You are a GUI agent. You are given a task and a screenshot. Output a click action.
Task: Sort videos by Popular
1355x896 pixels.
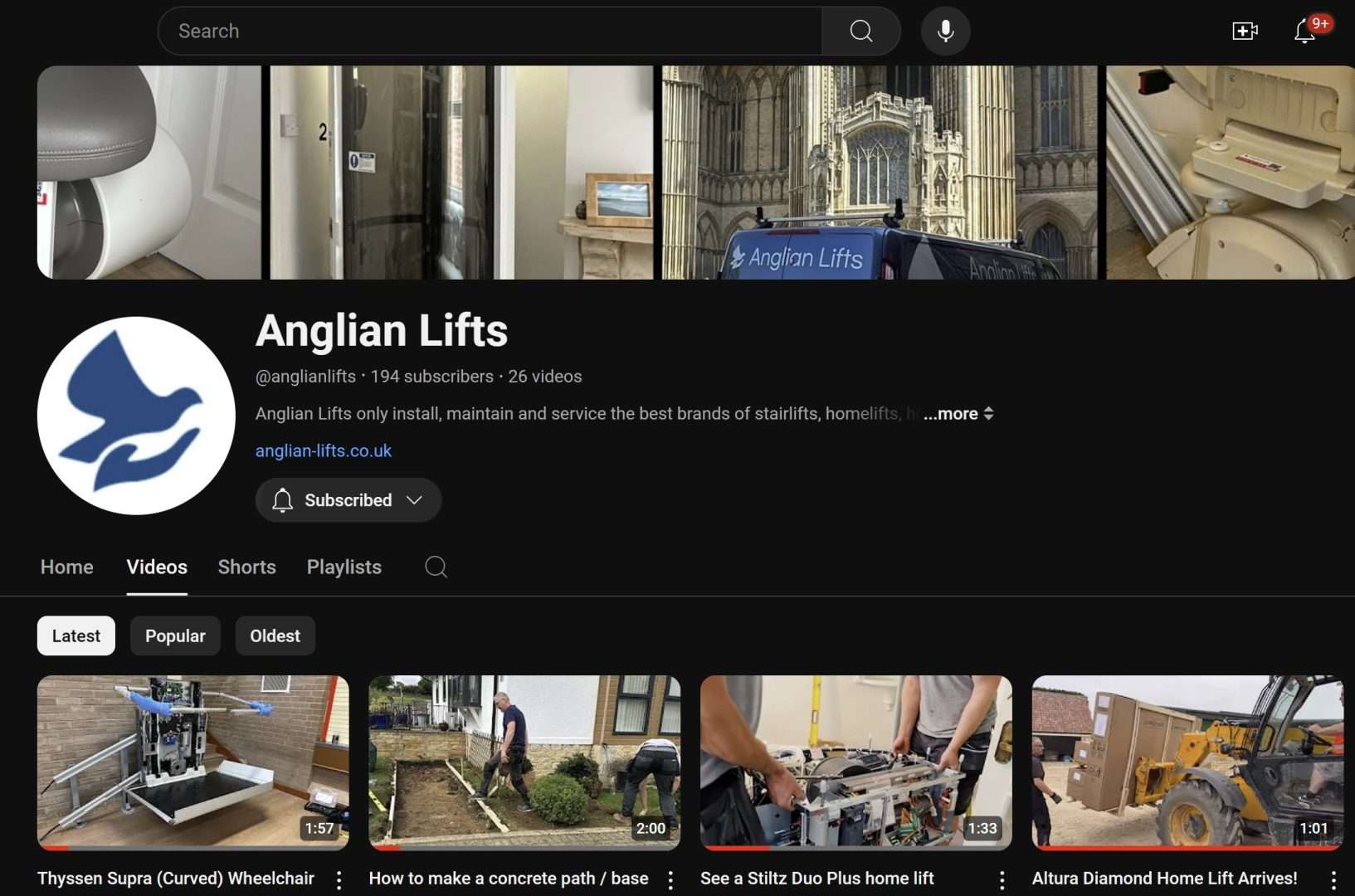[x=175, y=636]
